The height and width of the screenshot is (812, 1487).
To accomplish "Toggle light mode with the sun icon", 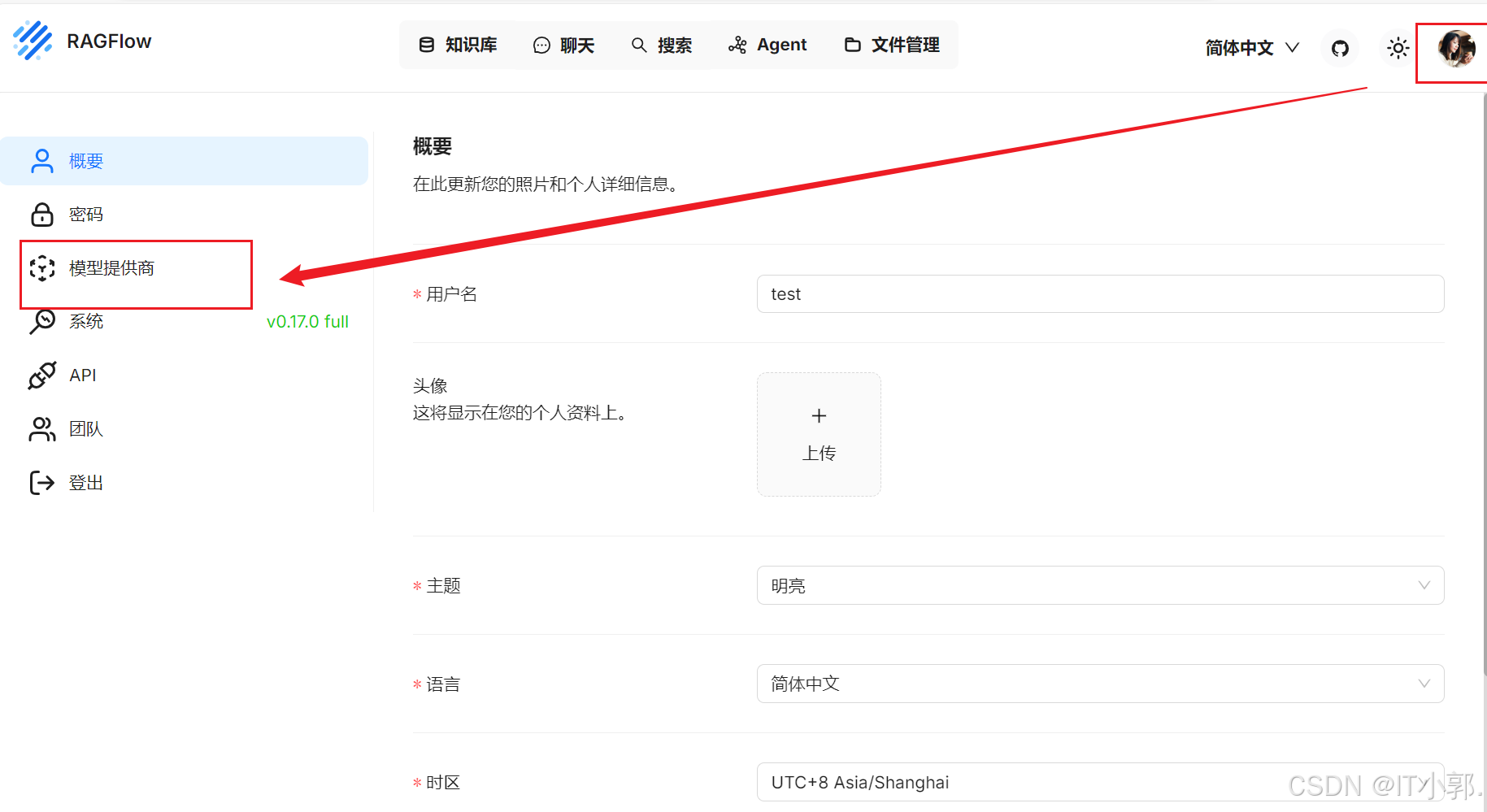I will point(1397,48).
